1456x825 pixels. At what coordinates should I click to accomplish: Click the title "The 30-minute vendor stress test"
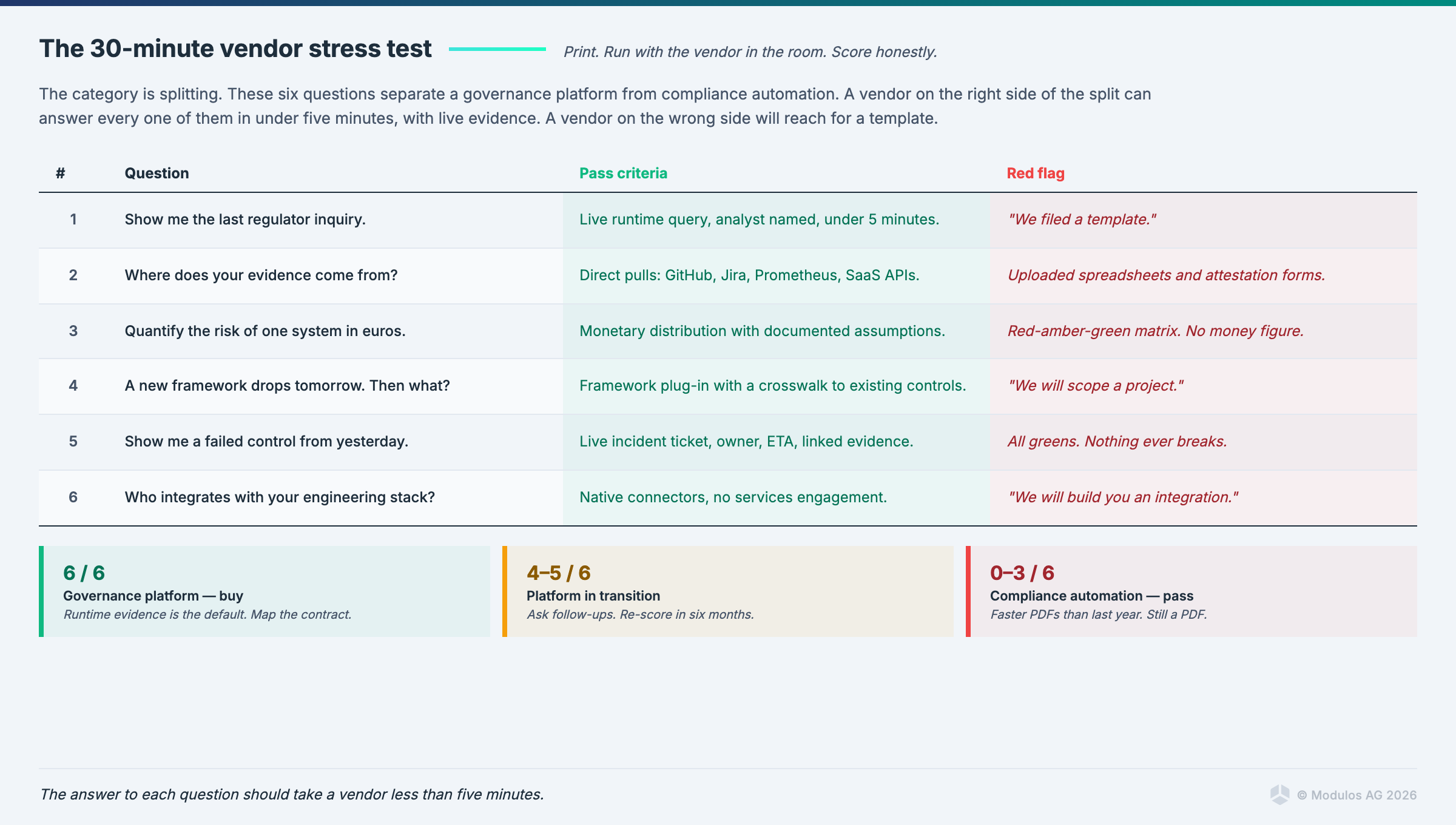(x=235, y=49)
